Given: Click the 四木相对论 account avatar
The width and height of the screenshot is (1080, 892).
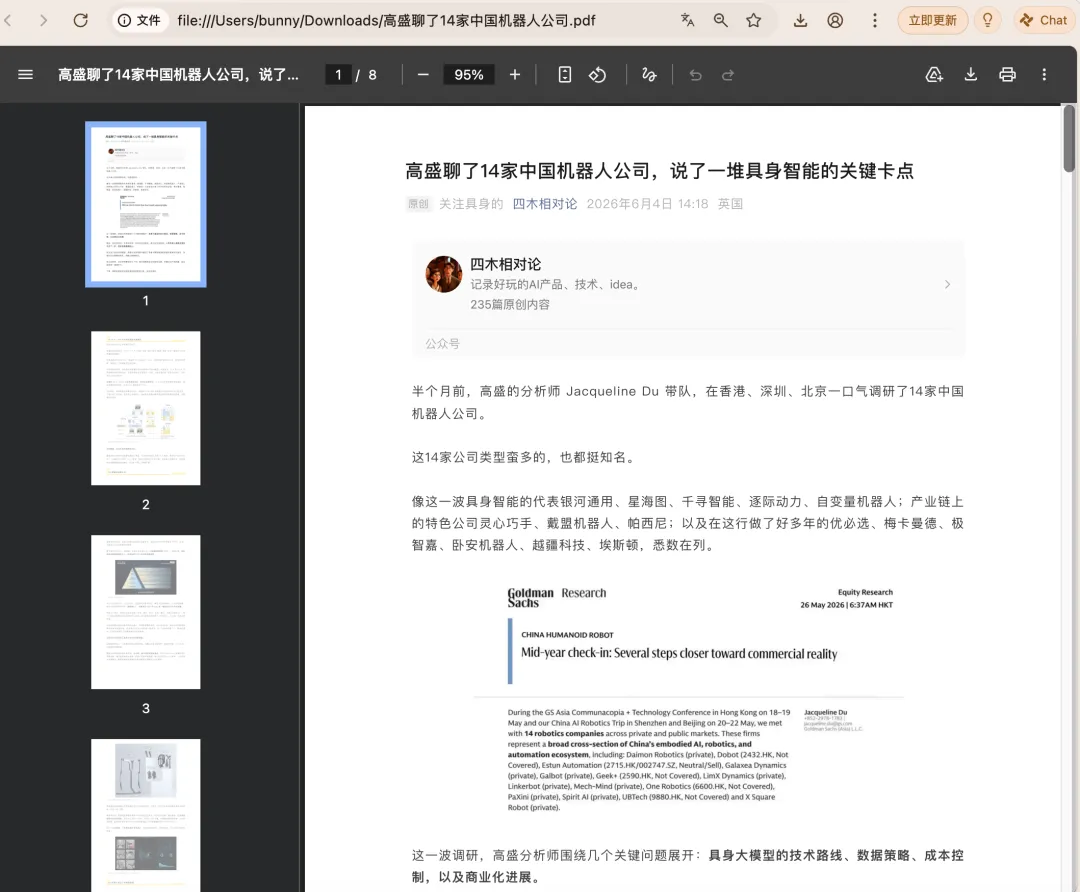Looking at the screenshot, I should [444, 274].
